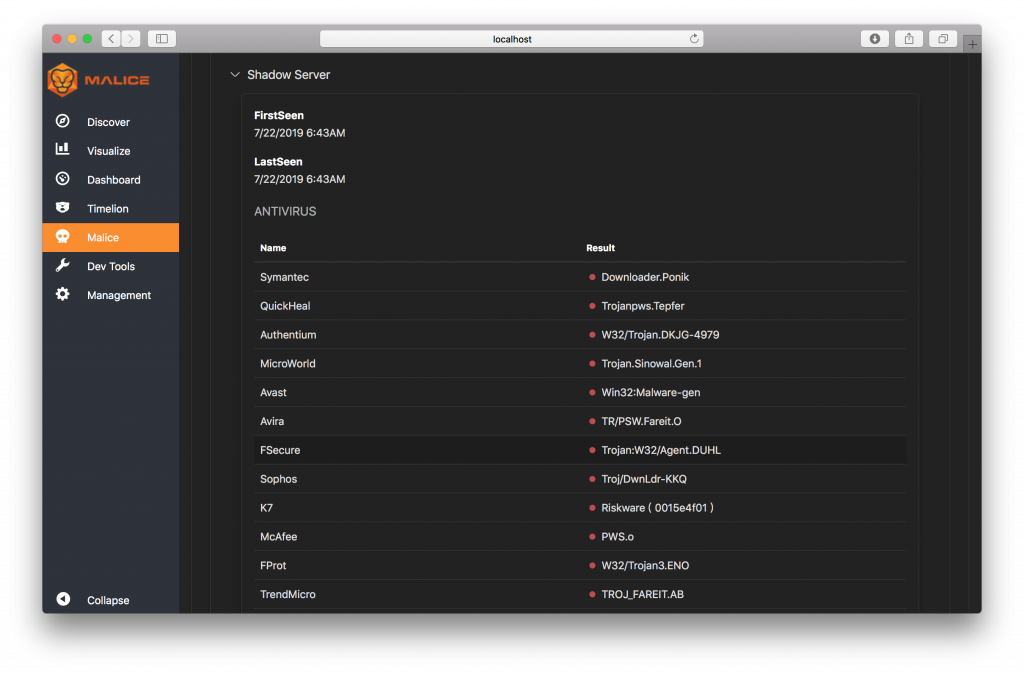This screenshot has height=674, width=1024.
Task: Click the TR/PSW.Fareit.O result
Action: [641, 421]
